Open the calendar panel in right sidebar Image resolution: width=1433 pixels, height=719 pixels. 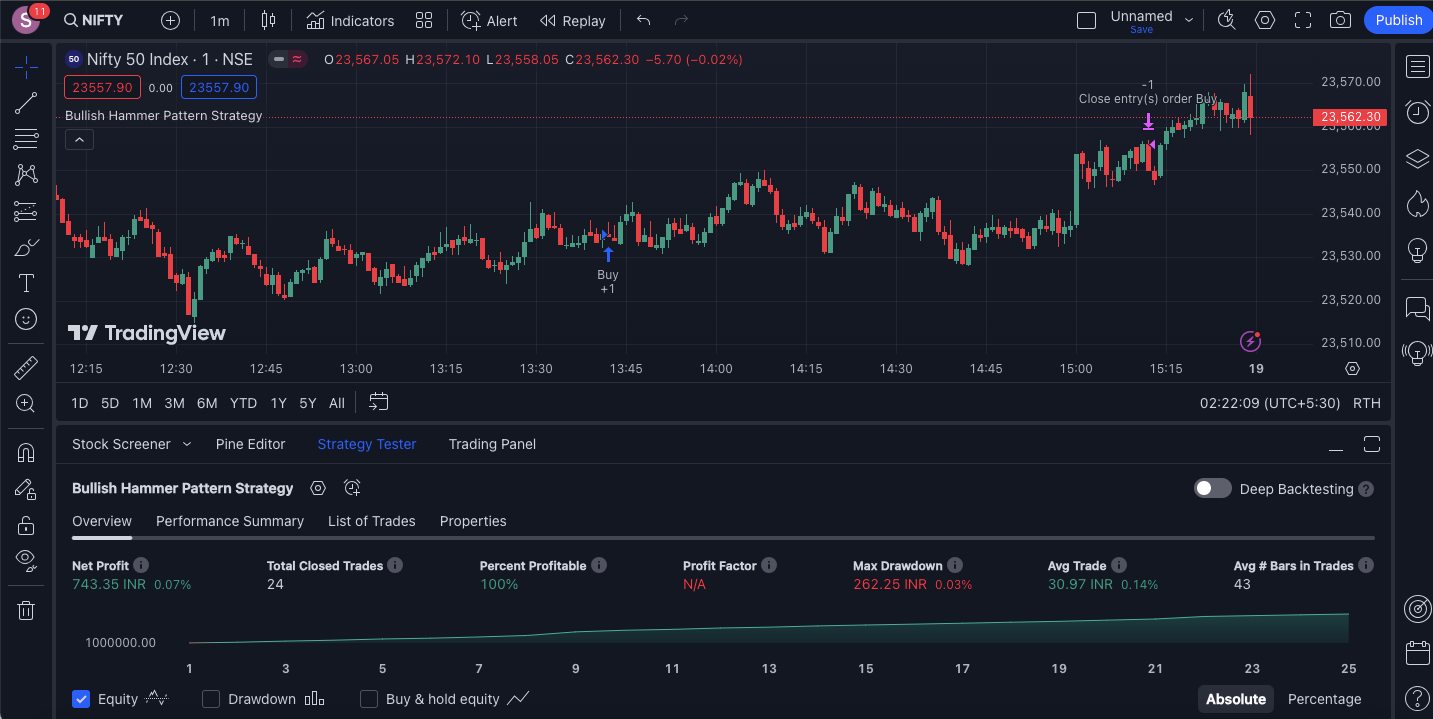pyautogui.click(x=1417, y=654)
